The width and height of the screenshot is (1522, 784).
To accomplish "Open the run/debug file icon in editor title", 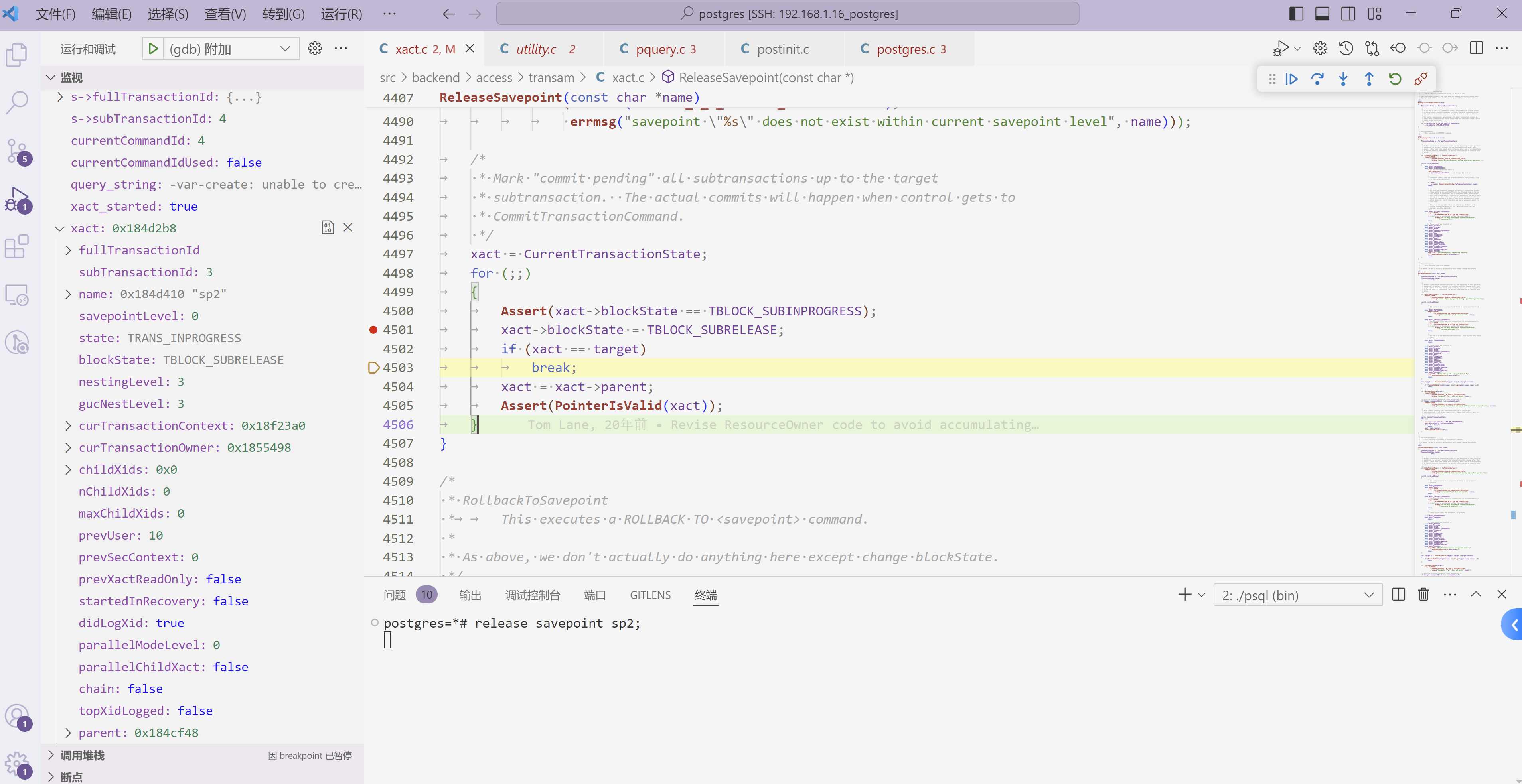I will (x=1281, y=48).
